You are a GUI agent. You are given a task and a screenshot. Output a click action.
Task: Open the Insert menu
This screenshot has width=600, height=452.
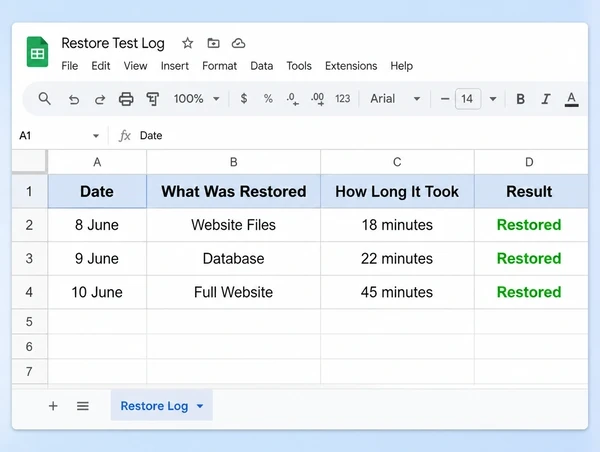pos(174,66)
